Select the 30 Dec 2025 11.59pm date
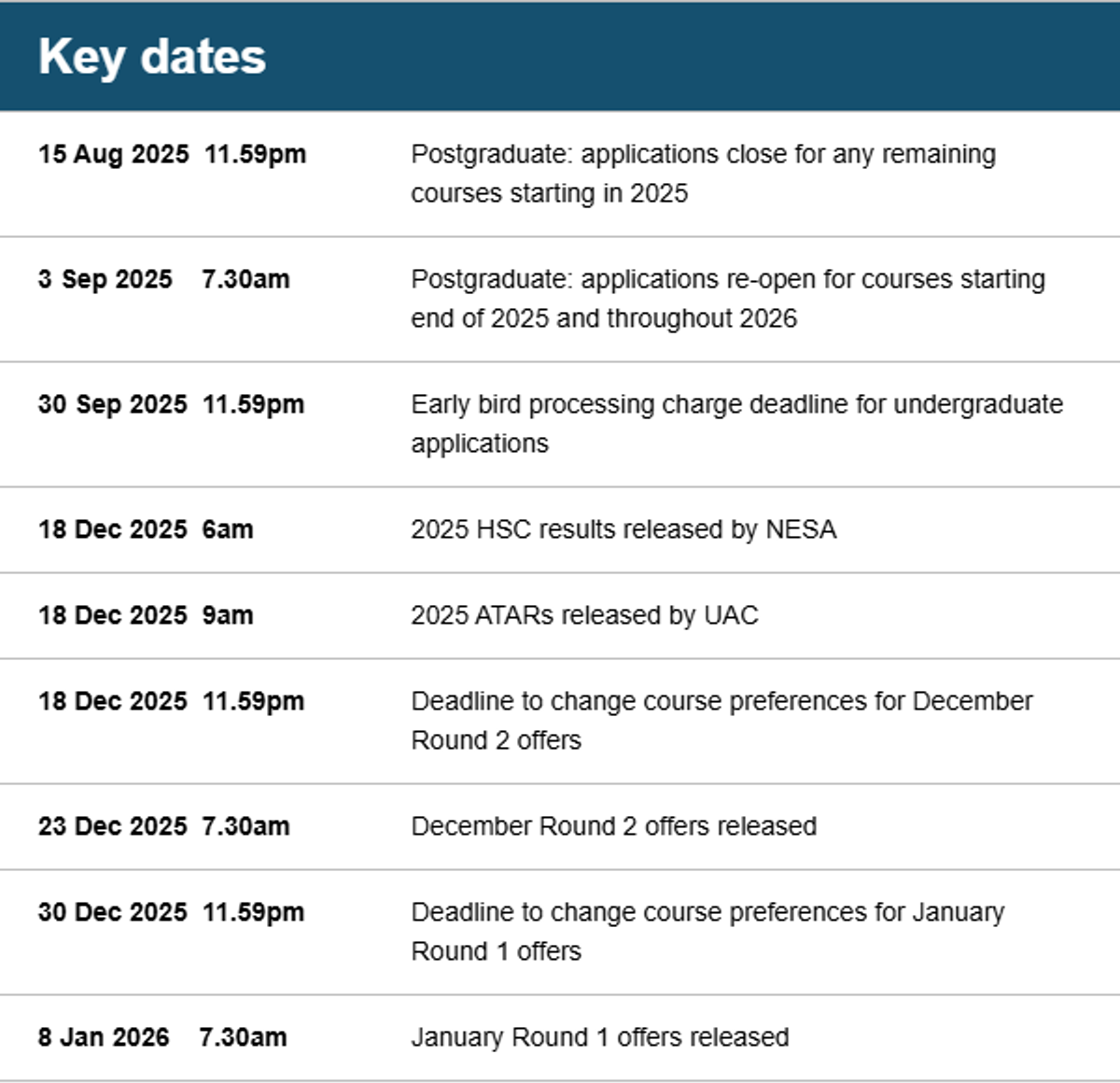The height and width of the screenshot is (1083, 1120). tap(171, 912)
